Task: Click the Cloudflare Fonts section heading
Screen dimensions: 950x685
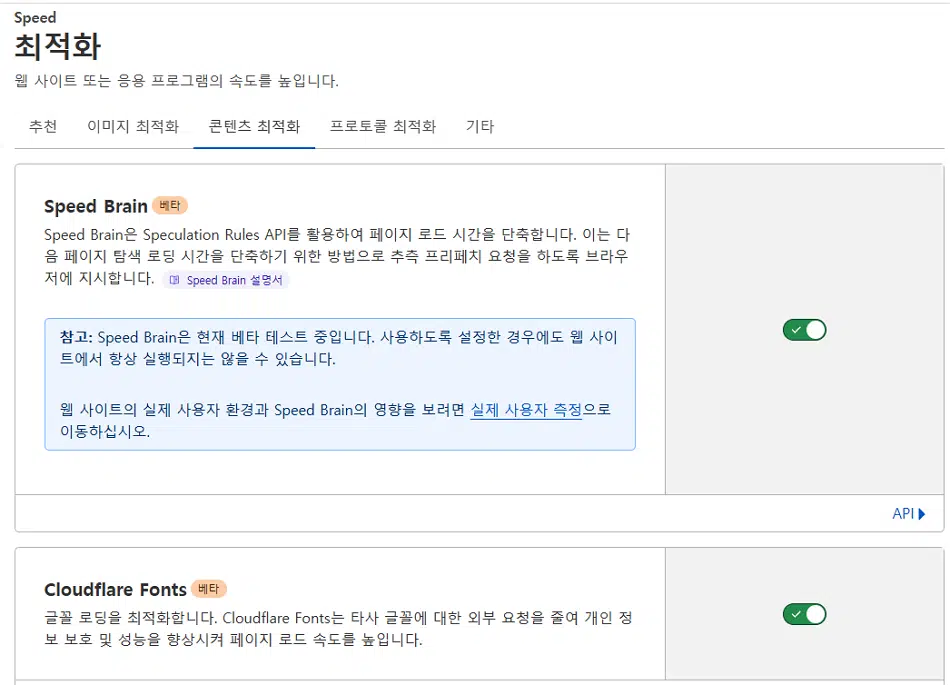Action: click(115, 589)
